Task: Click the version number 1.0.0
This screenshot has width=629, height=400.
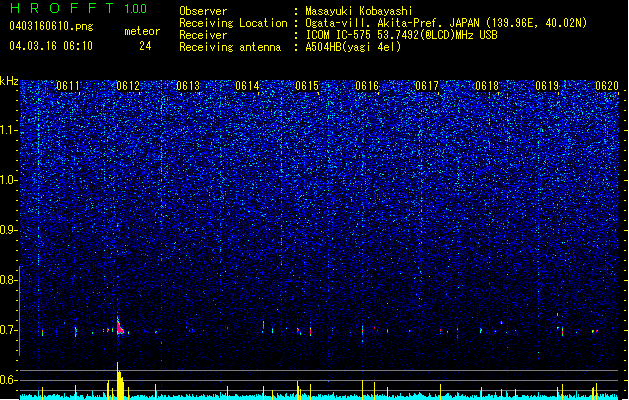Action: click(x=135, y=9)
